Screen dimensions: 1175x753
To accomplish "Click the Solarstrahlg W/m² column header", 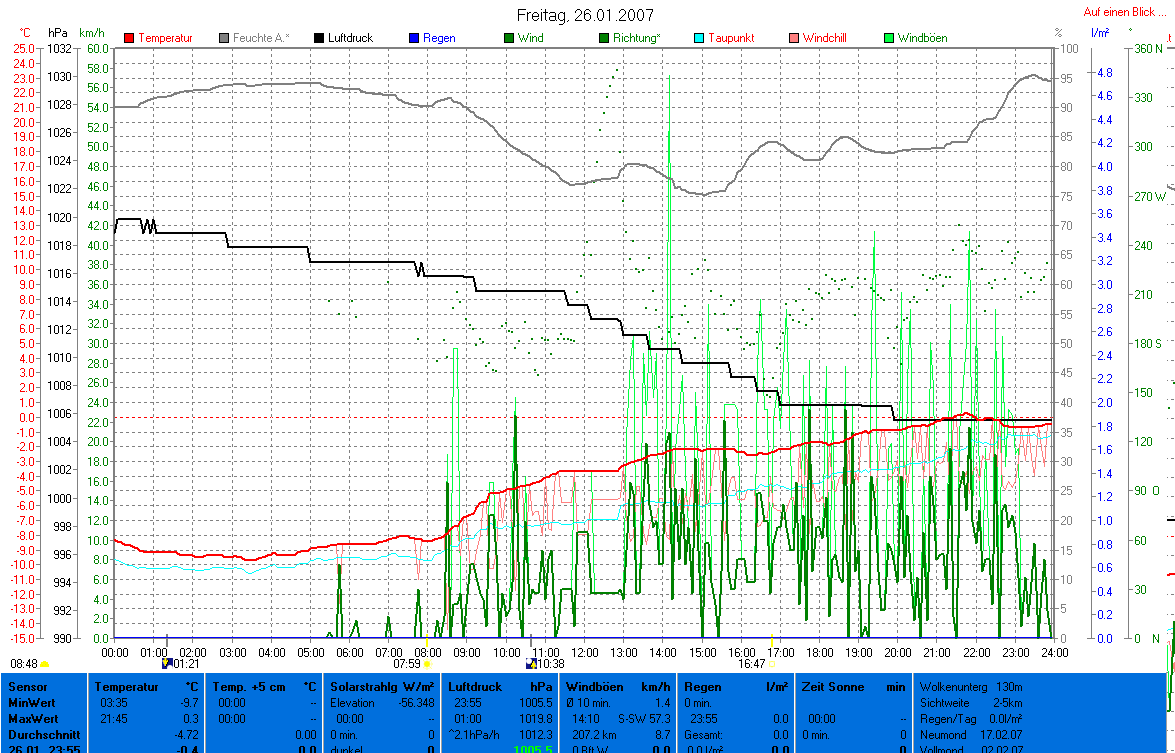I will tap(380, 687).
